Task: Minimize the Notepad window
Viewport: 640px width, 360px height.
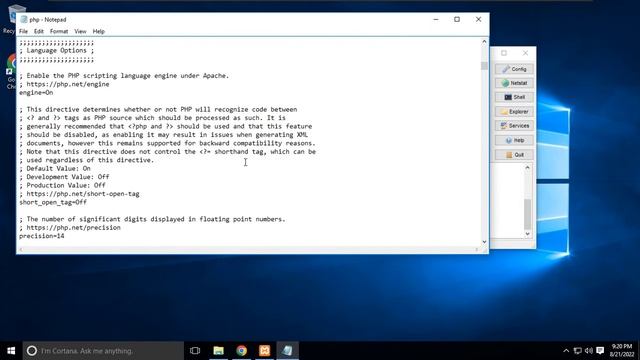Action: point(436,20)
